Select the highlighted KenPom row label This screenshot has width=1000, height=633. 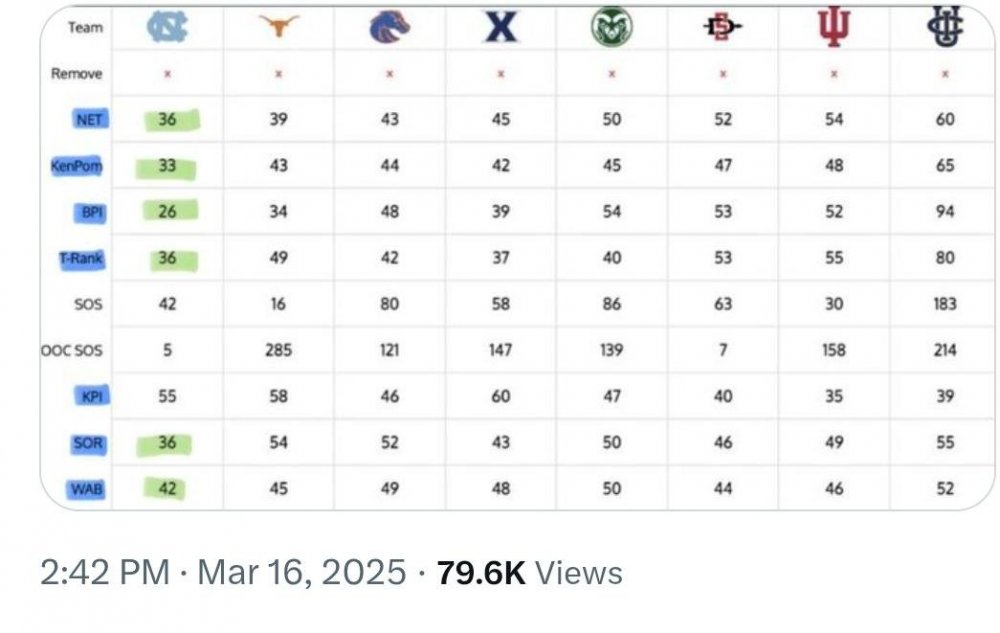pyautogui.click(x=77, y=166)
